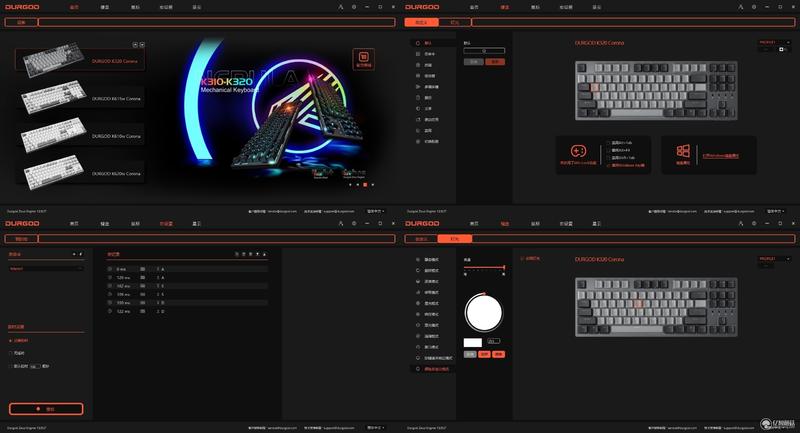Open the PROFILE1 dropdown in the lighting window

pos(774,259)
